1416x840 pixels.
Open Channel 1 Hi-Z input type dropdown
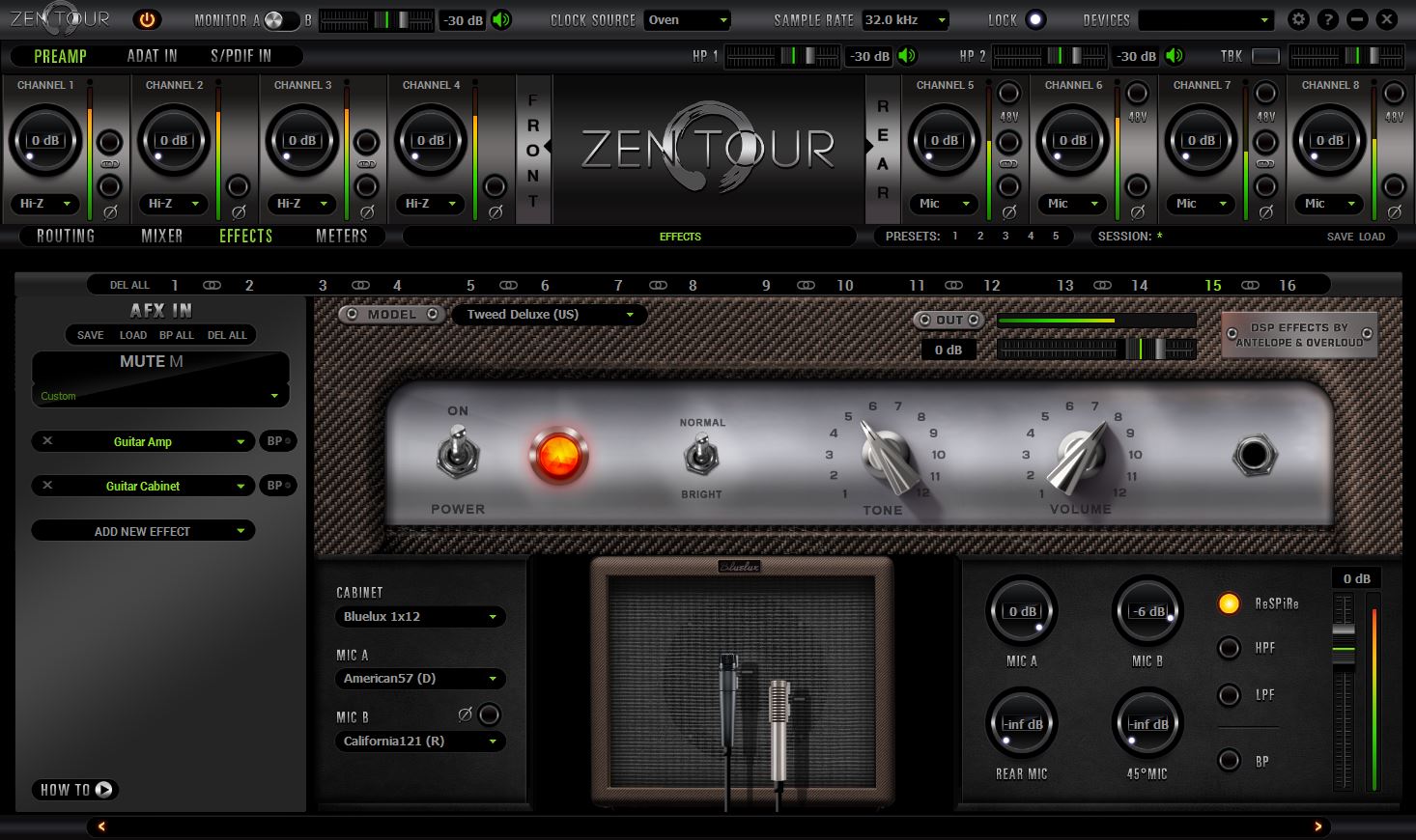[x=45, y=204]
